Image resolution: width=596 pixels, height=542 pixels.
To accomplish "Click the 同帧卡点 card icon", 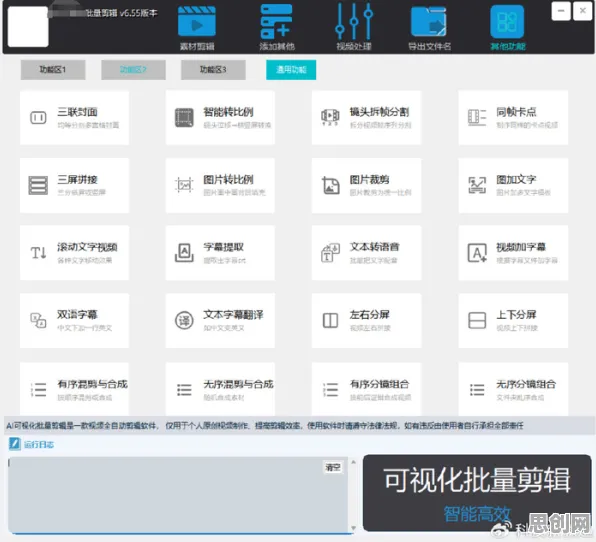I will click(477, 117).
